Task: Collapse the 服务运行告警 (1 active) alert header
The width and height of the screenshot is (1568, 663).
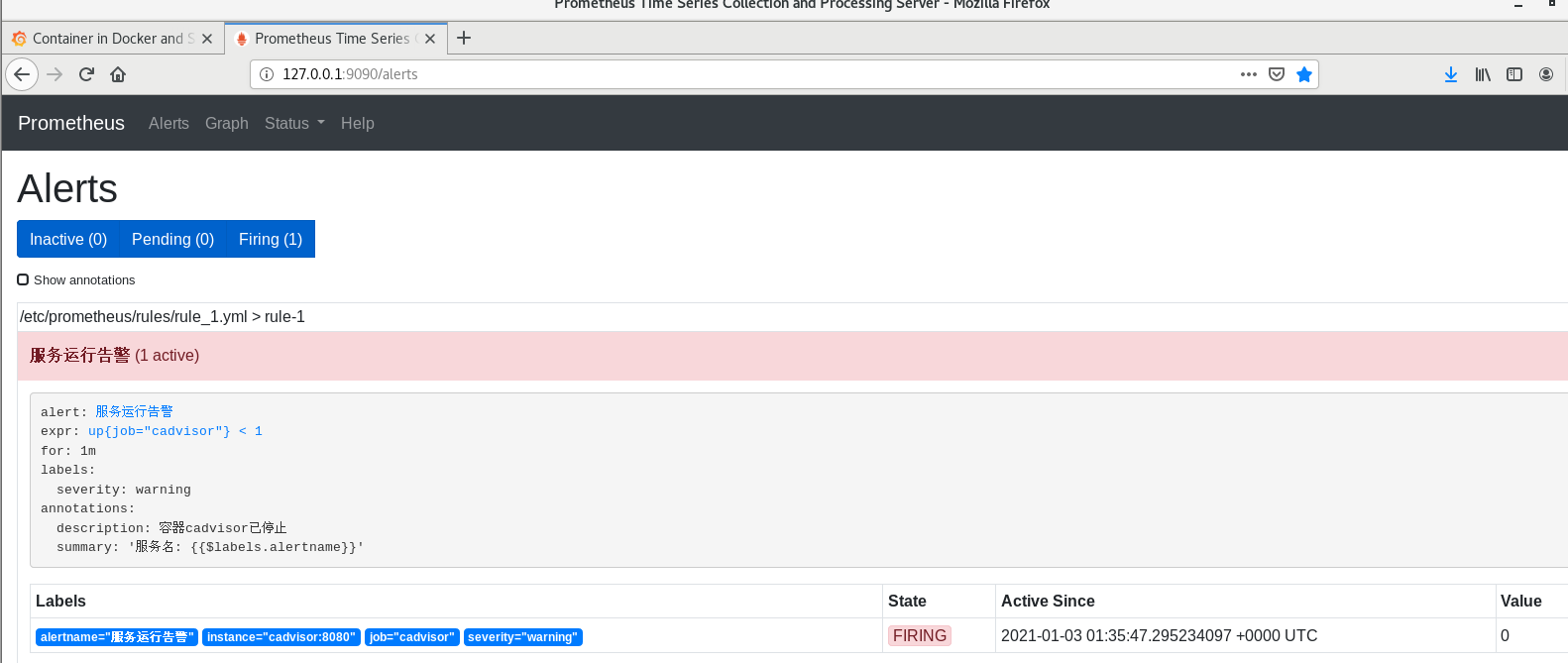Action: [793, 356]
